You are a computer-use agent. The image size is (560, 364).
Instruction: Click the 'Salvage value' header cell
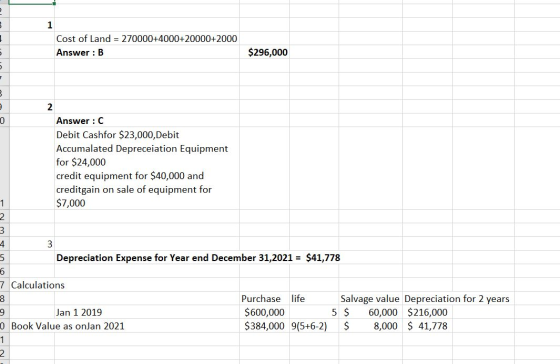[370, 299]
